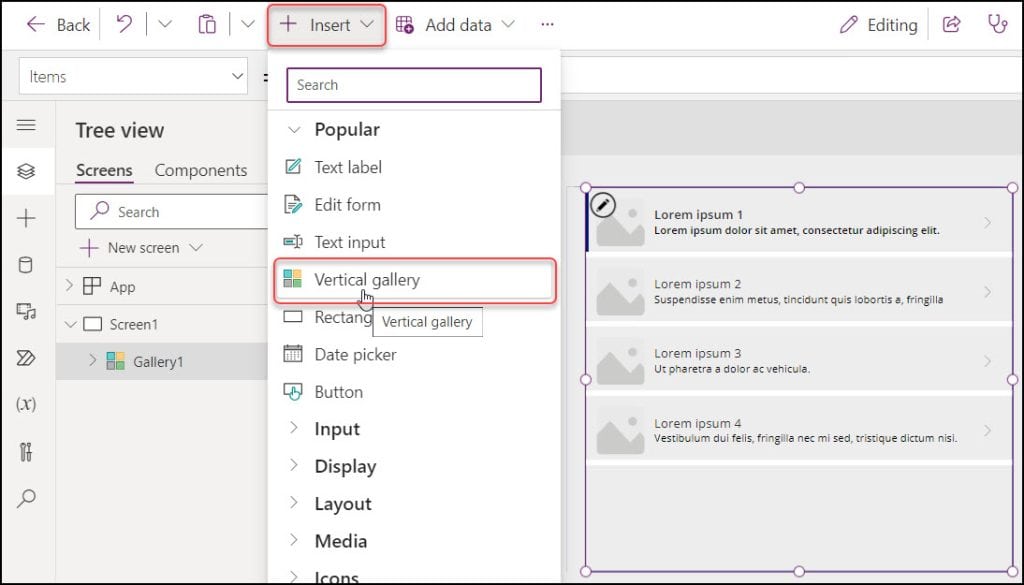This screenshot has width=1024, height=585.
Task: Open the Power Automate sidebar icon
Action: (x=26, y=358)
